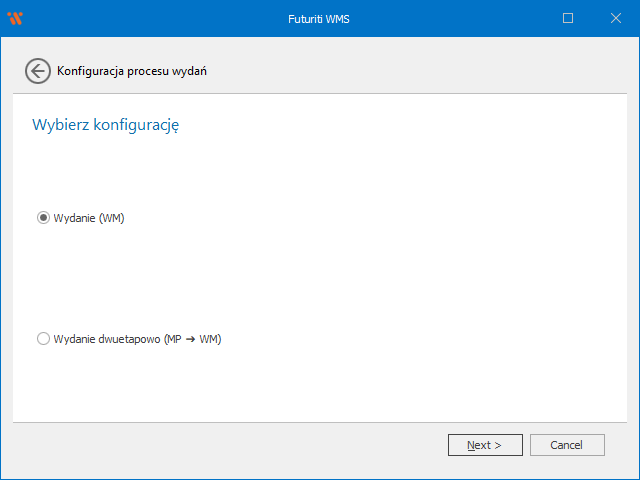This screenshot has width=640, height=480.
Task: Click the "MP" text in two-stage option
Action: [x=174, y=339]
